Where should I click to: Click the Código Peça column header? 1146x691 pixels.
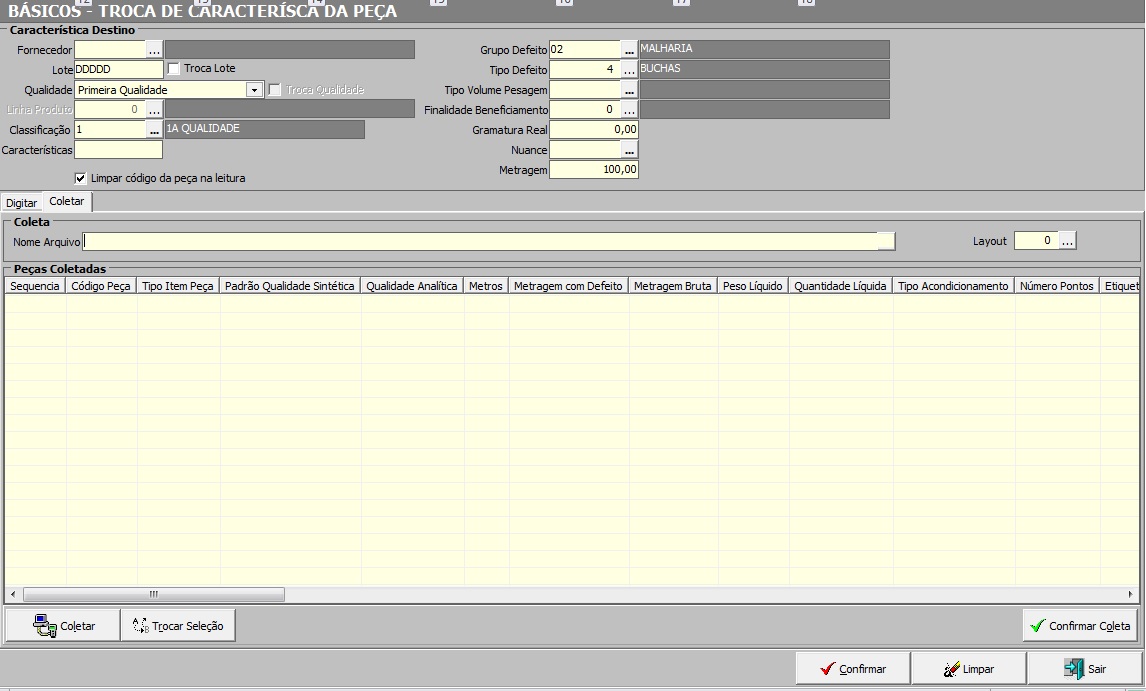(x=101, y=286)
